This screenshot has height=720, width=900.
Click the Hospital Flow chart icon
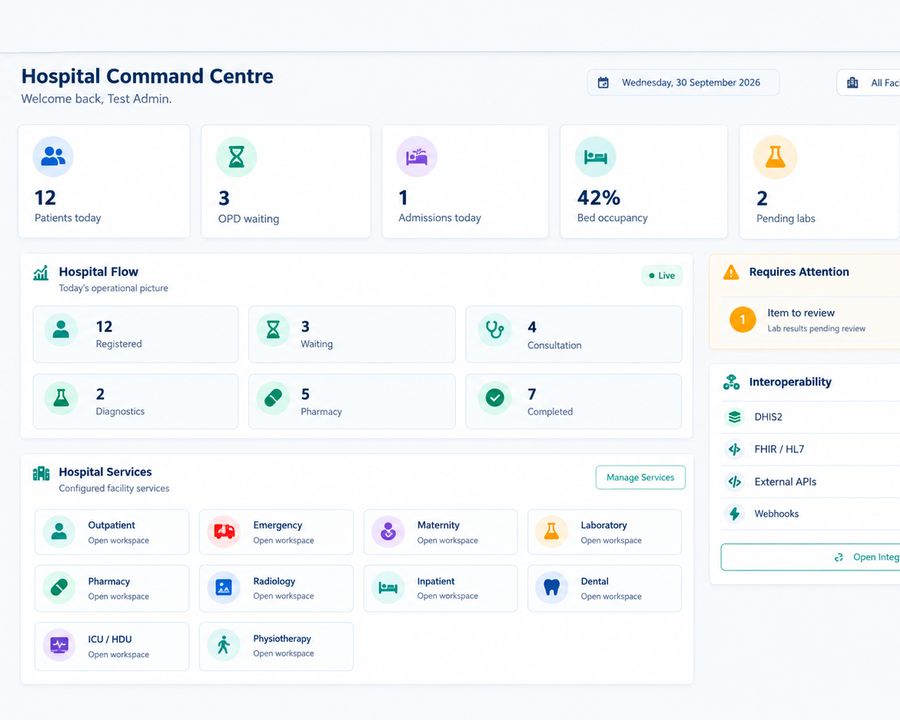(41, 273)
